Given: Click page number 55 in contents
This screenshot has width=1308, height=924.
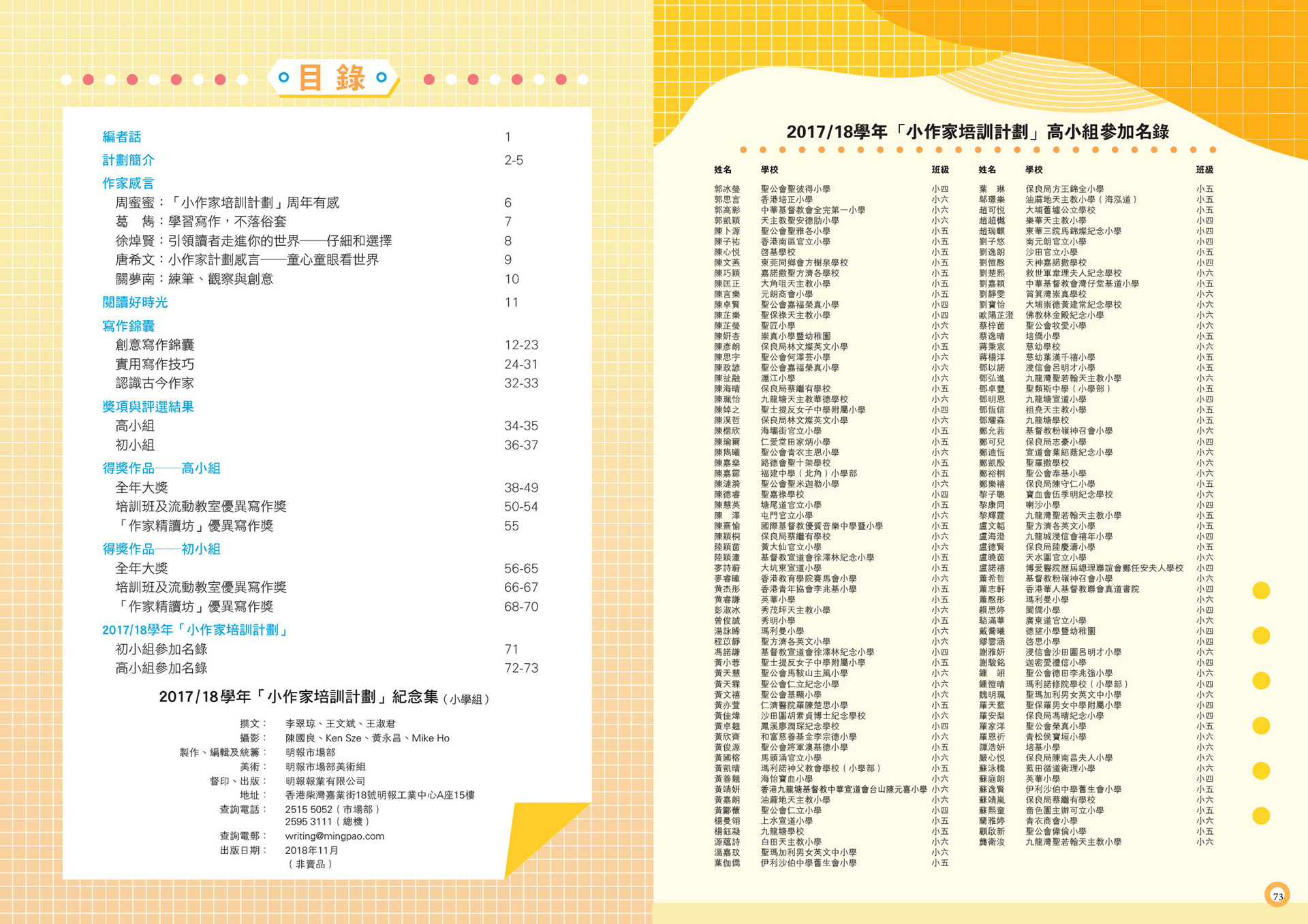Looking at the screenshot, I should pos(512,526).
